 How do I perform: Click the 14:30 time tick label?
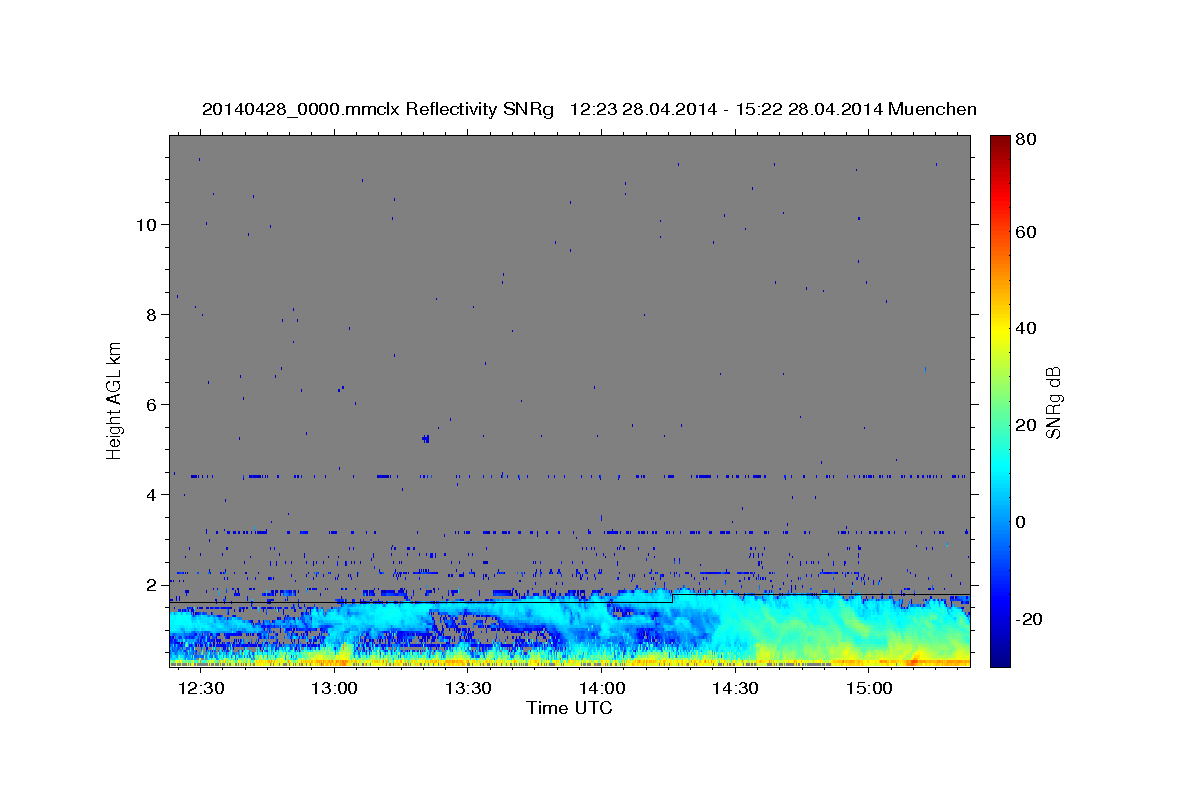click(x=735, y=689)
